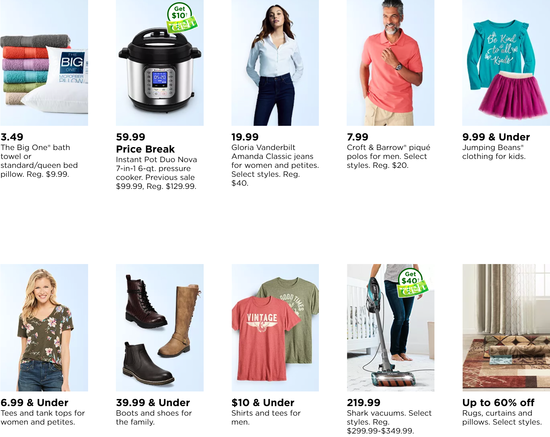Select the Gloria Vanderbilt jeans model photo
The height and width of the screenshot is (437, 550).
[275, 63]
